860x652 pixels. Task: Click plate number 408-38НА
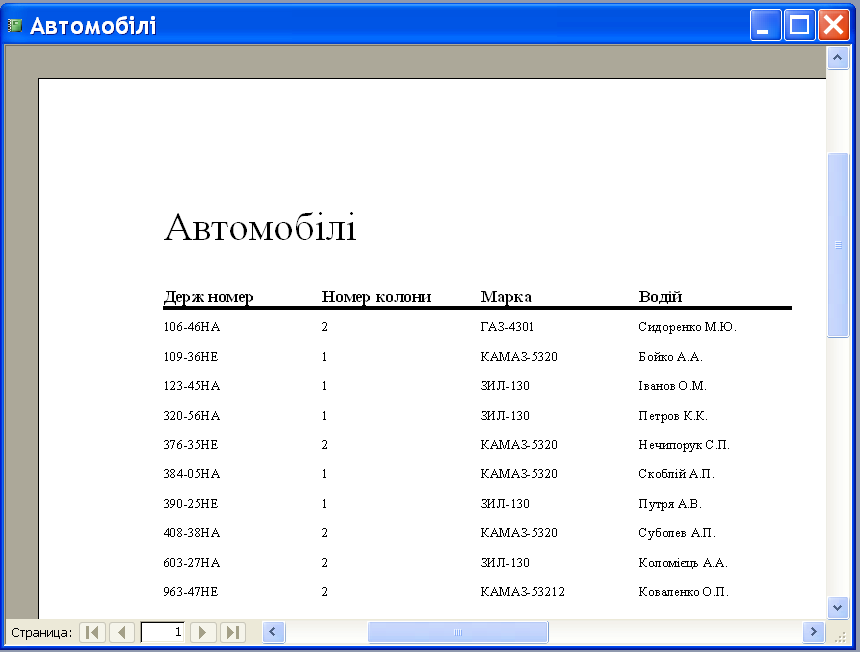coord(191,533)
